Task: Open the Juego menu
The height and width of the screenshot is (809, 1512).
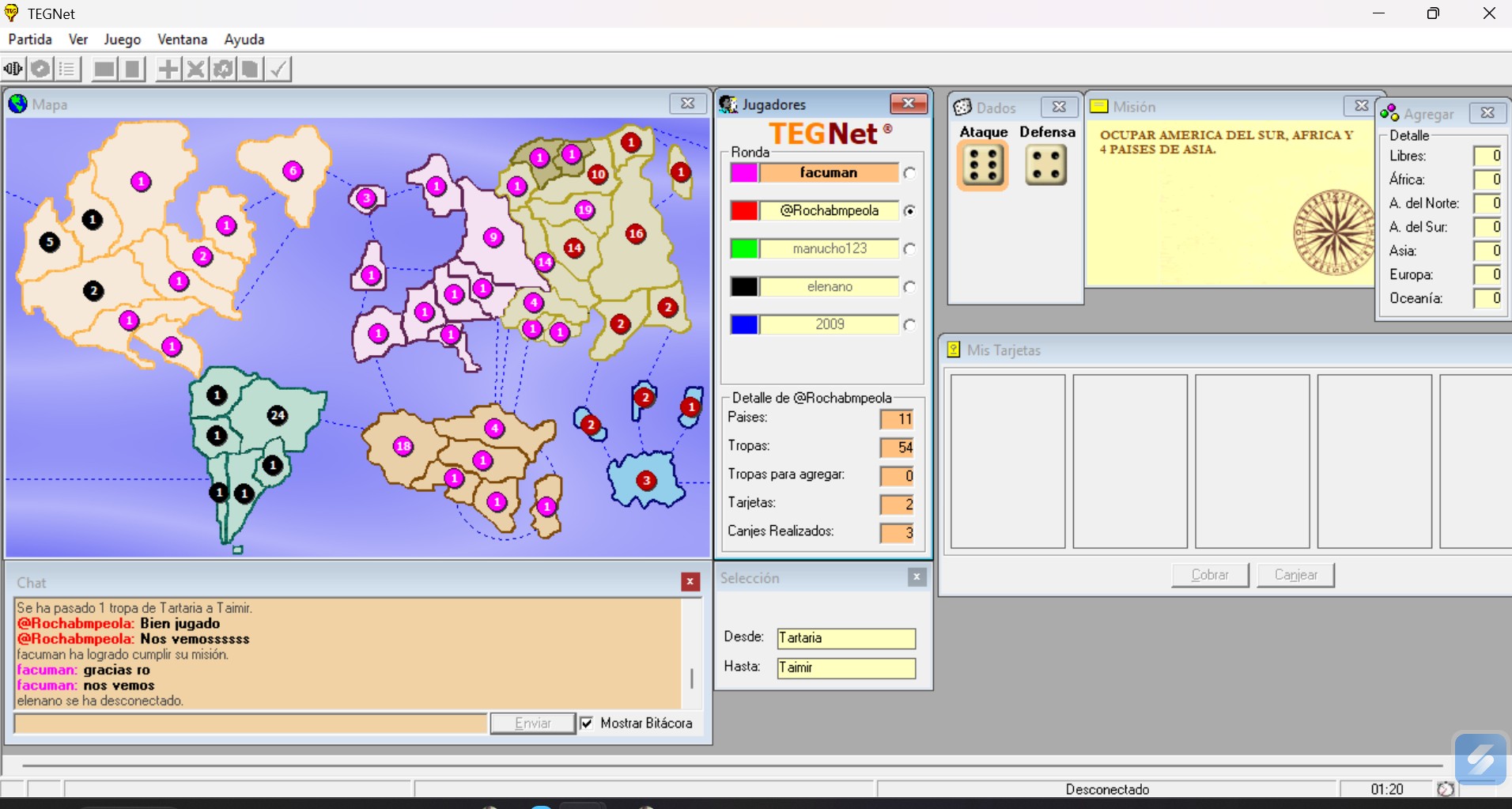Action: 122,40
